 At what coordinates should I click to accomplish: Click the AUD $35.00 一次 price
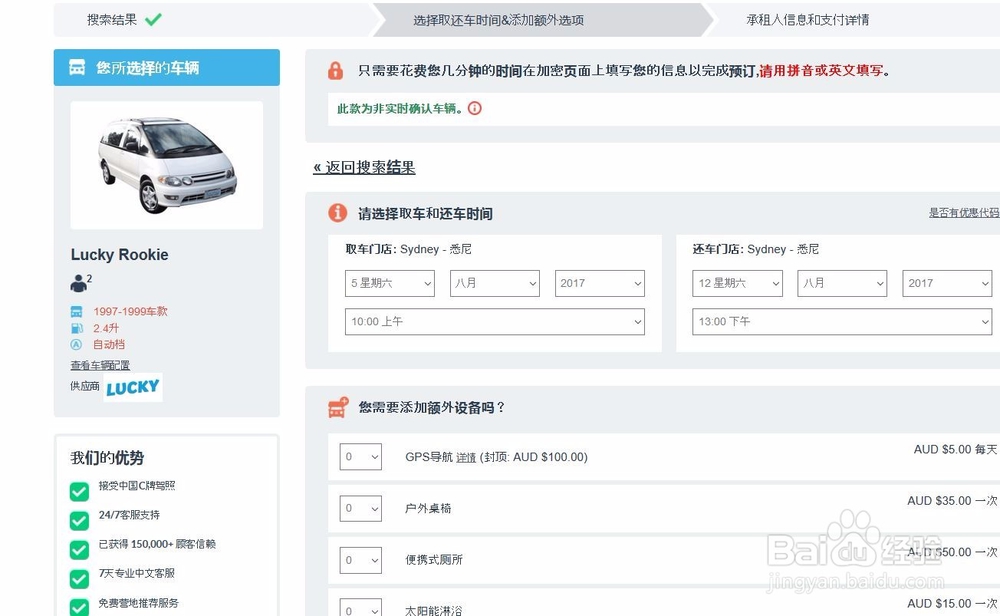[x=952, y=501]
